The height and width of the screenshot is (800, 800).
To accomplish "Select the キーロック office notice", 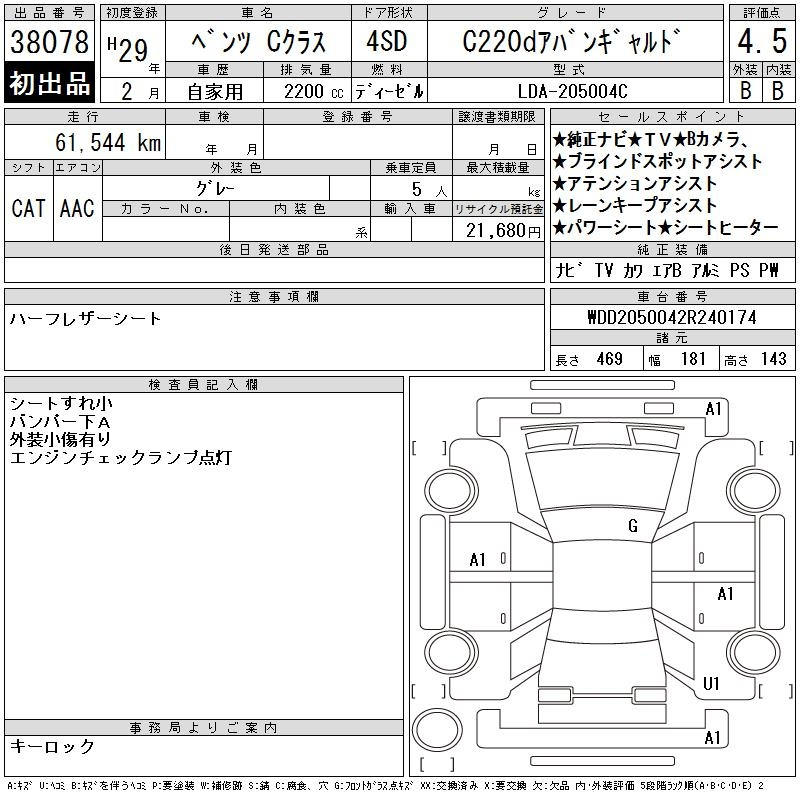I will click(52, 747).
